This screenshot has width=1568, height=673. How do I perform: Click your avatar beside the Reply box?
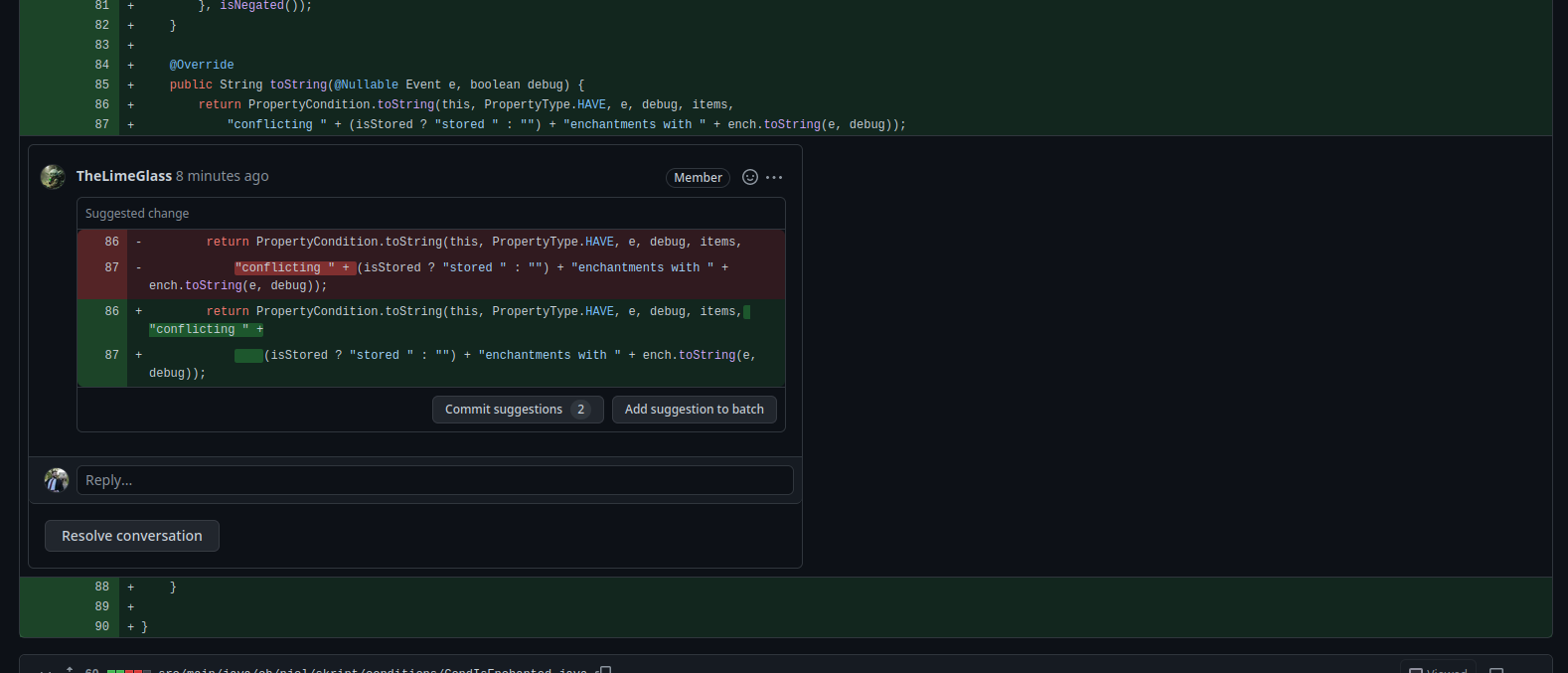(57, 480)
